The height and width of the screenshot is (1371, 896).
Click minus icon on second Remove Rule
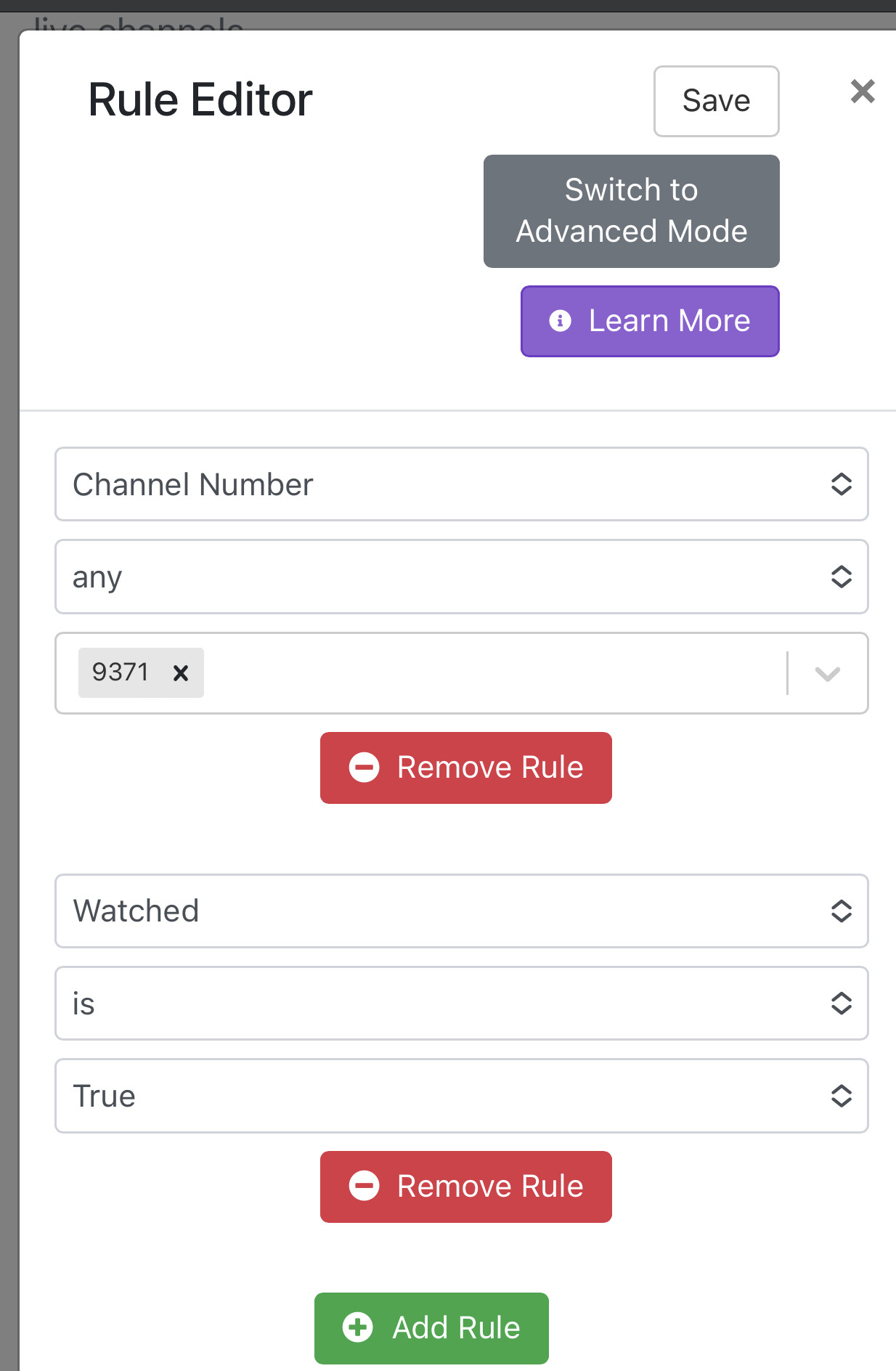[364, 1187]
